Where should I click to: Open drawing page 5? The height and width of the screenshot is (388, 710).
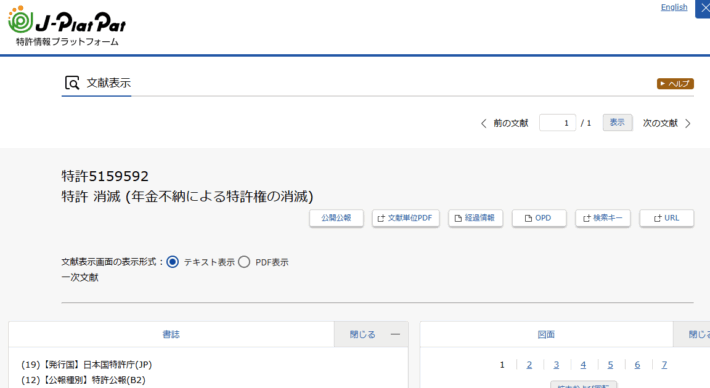pyautogui.click(x=610, y=365)
